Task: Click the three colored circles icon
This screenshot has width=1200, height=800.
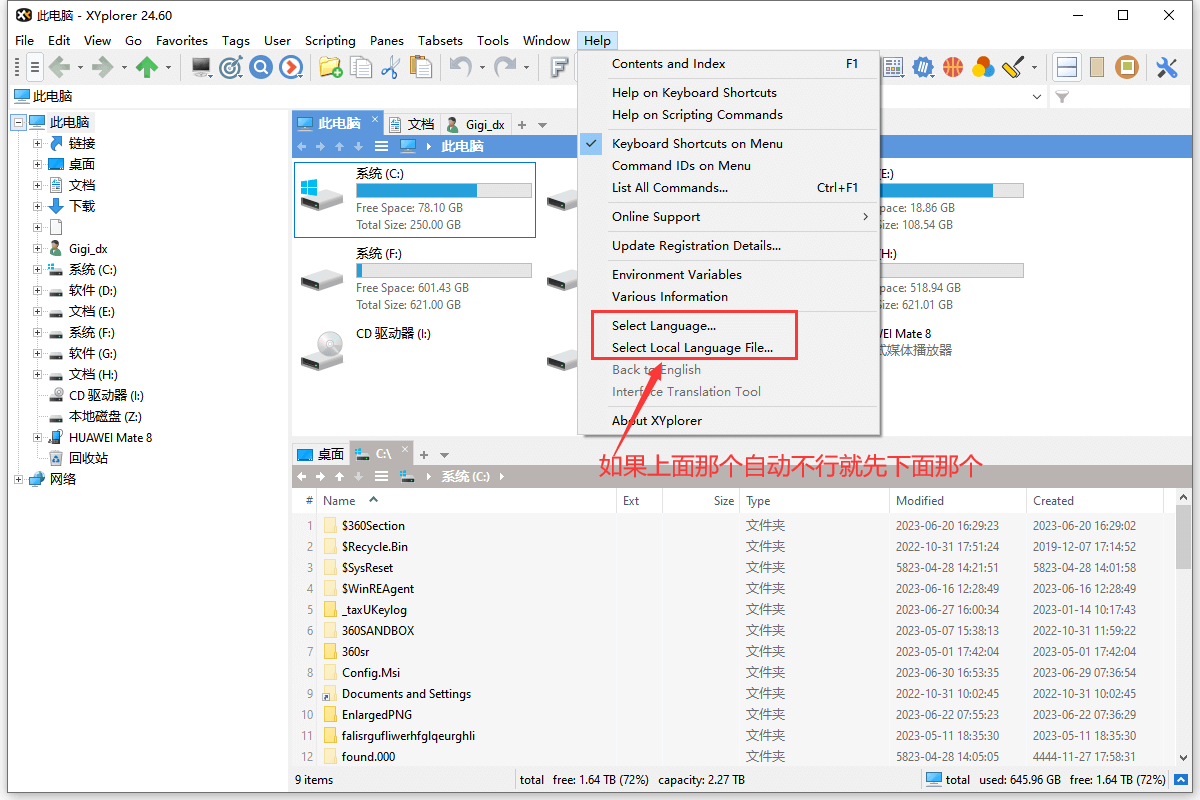Action: point(984,68)
